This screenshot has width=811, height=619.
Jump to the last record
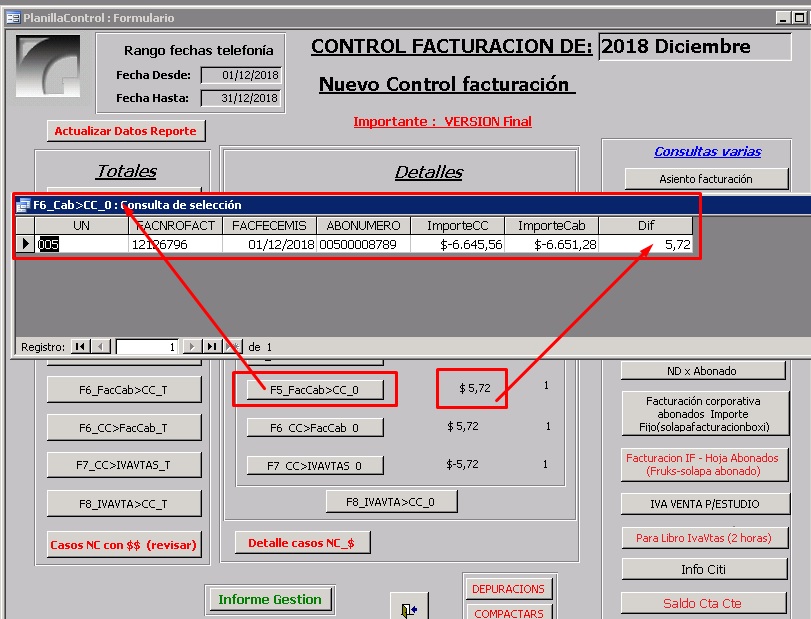pos(211,347)
